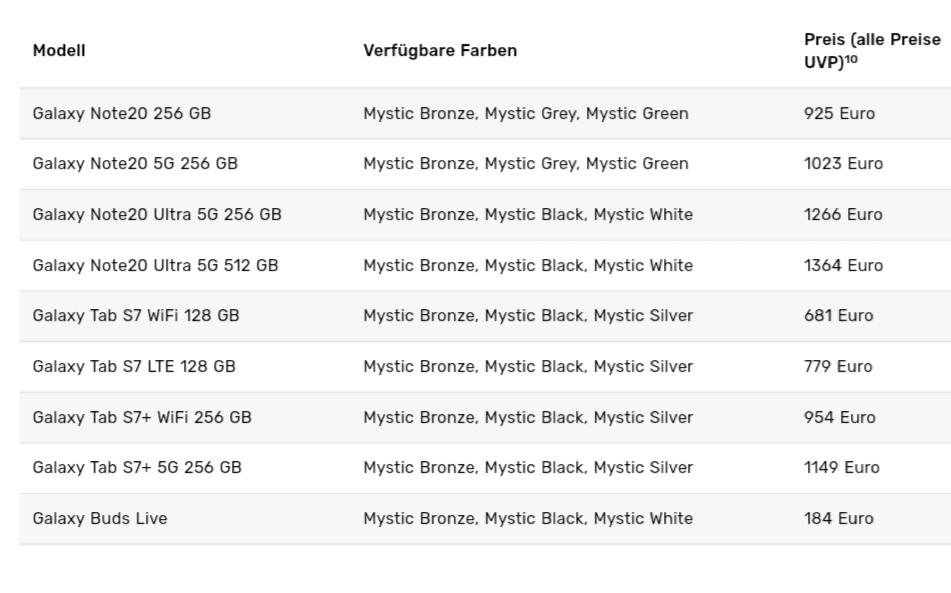The image size is (951, 593).
Task: Click the 1023 Euro price
Action: pos(844,164)
